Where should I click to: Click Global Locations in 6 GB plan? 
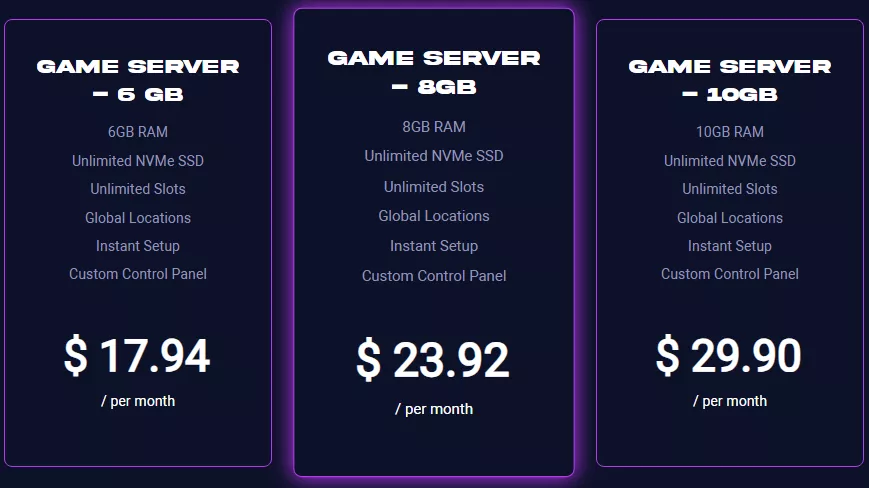tap(138, 218)
